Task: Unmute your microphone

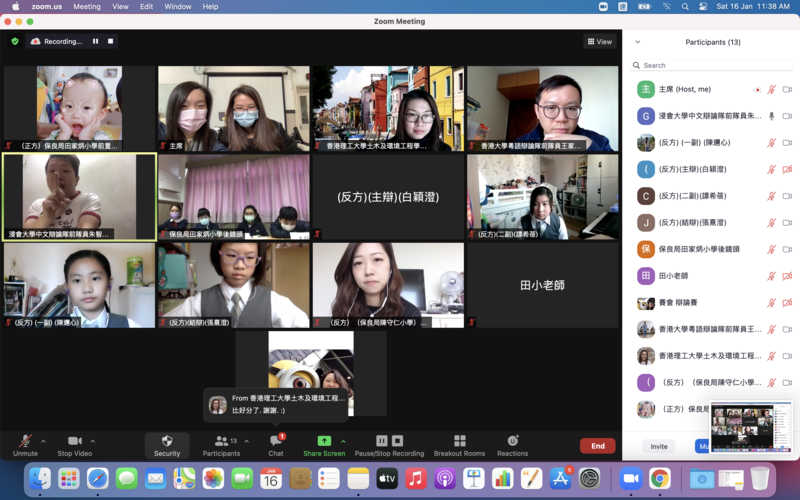Action: pyautogui.click(x=25, y=445)
